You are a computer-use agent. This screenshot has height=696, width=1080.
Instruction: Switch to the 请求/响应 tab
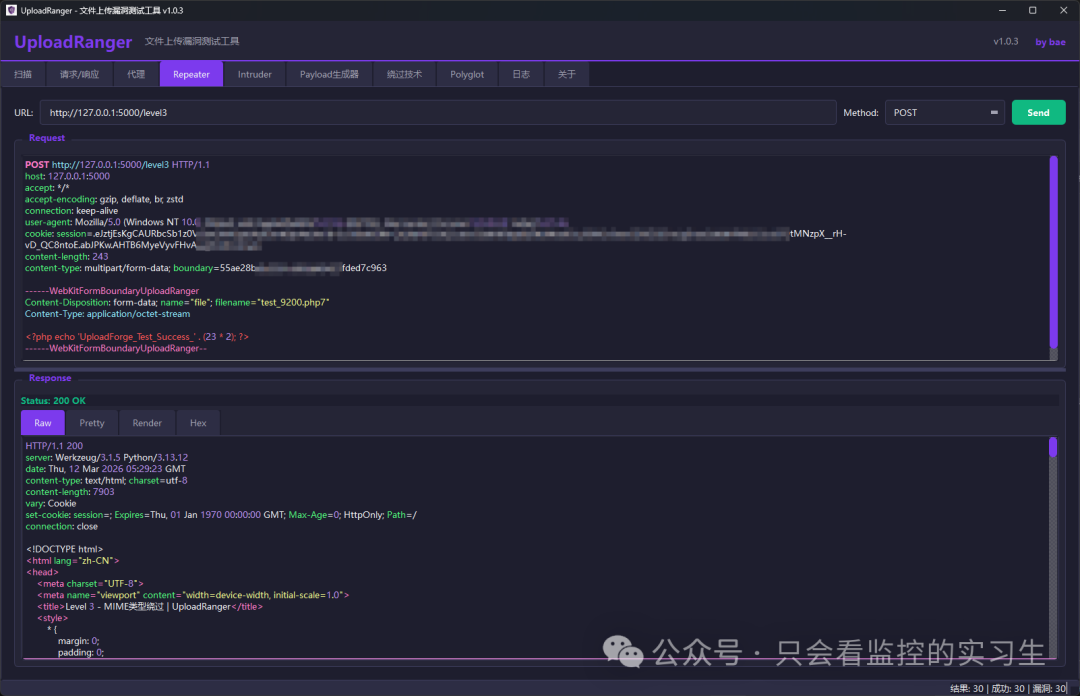click(79, 74)
